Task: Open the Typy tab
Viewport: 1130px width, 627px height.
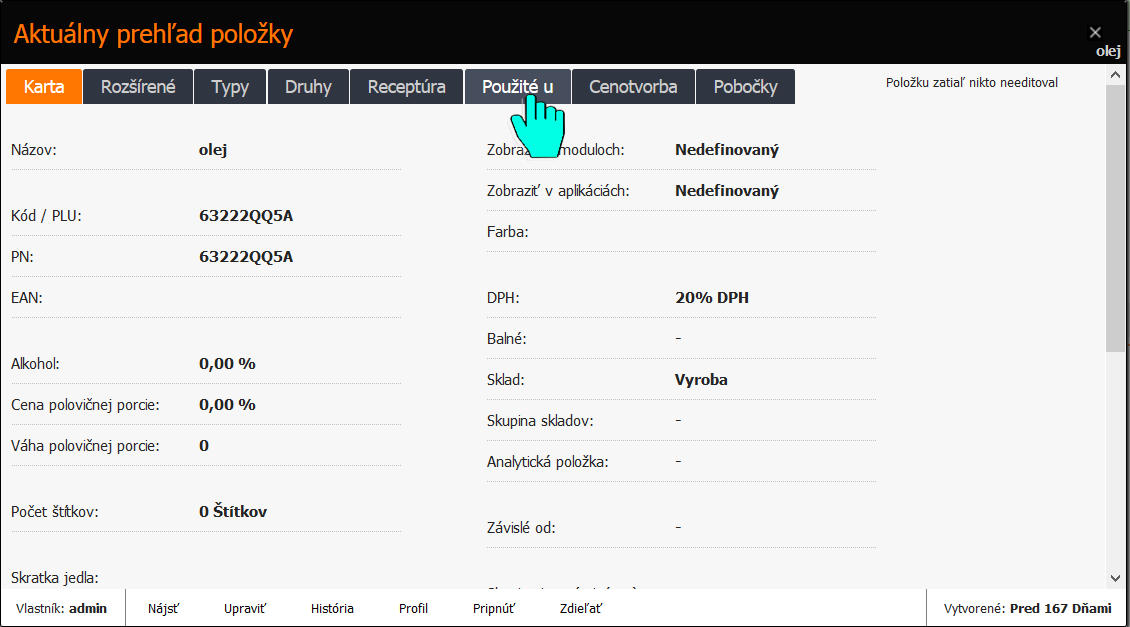Action: click(x=230, y=86)
